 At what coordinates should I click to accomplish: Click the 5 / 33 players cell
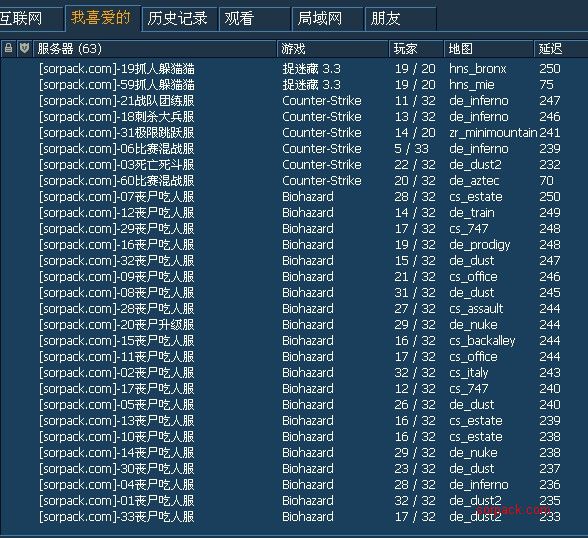(411, 149)
